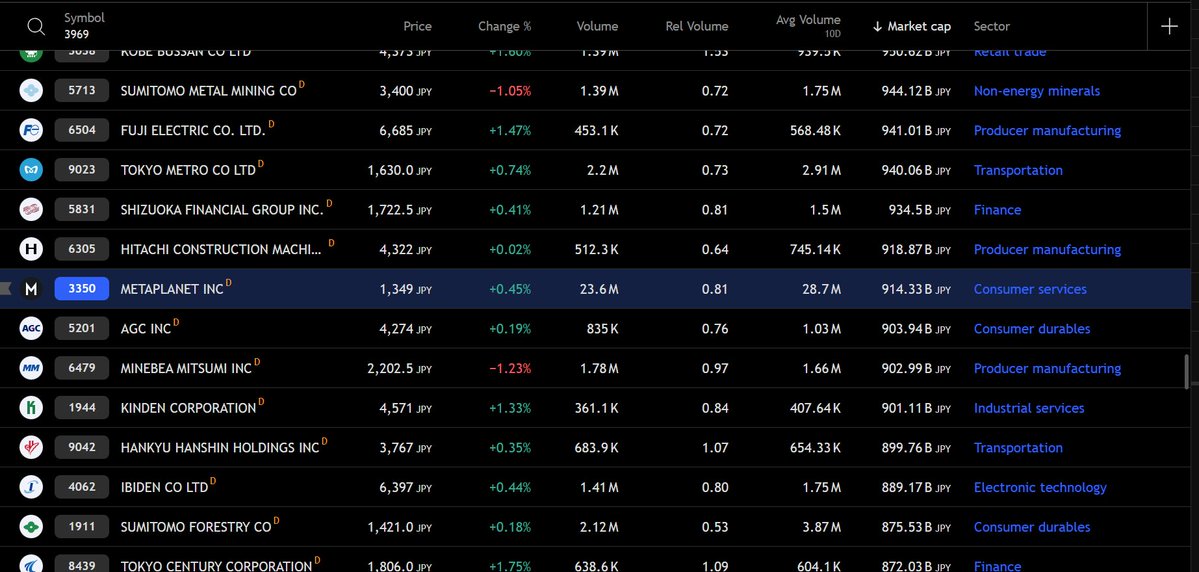Sort by Rel Volume column header

697,26
